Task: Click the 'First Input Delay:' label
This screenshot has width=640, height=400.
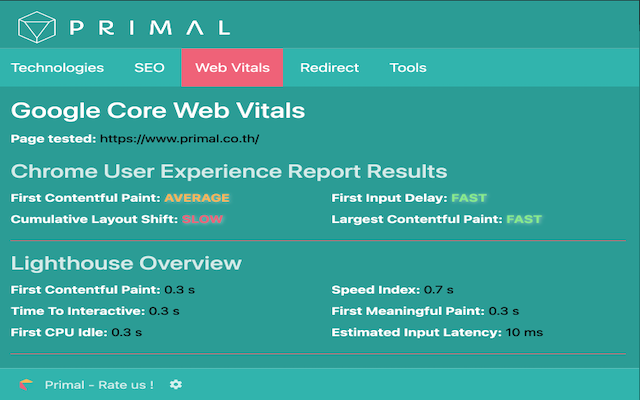Action: pos(389,198)
